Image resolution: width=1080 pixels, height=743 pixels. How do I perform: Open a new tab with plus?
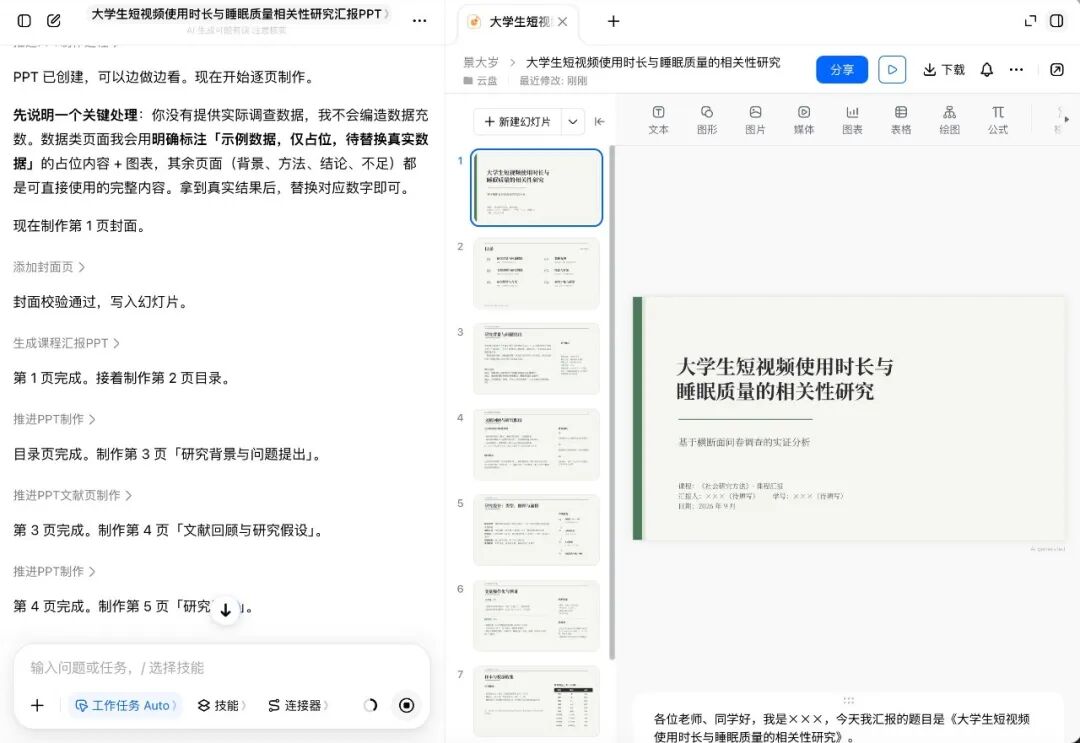tap(613, 21)
